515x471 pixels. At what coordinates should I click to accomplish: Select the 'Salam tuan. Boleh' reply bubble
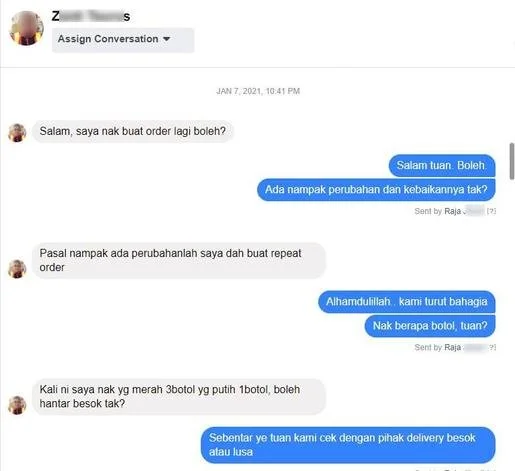tap(442, 165)
